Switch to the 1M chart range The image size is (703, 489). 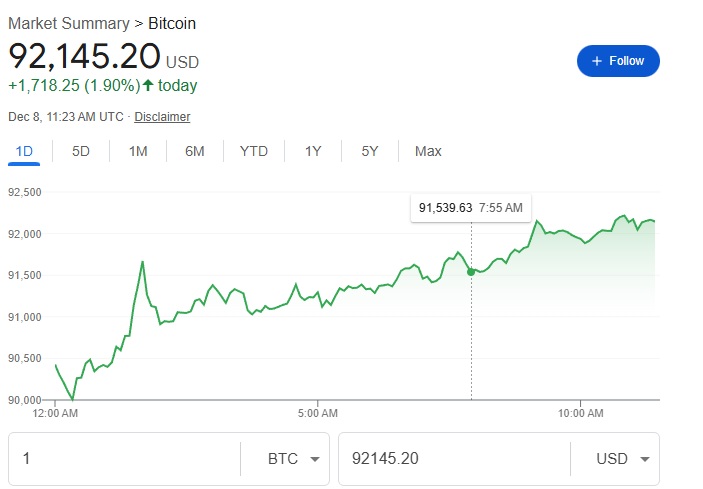point(138,152)
